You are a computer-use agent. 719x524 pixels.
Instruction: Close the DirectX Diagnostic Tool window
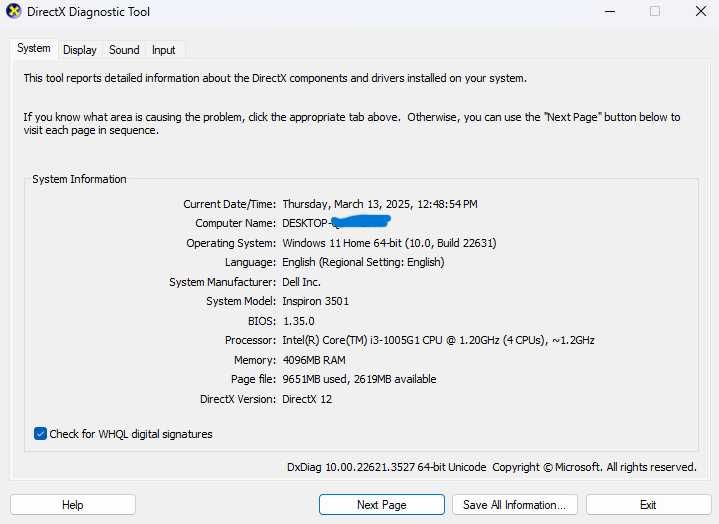pyautogui.click(x=701, y=11)
